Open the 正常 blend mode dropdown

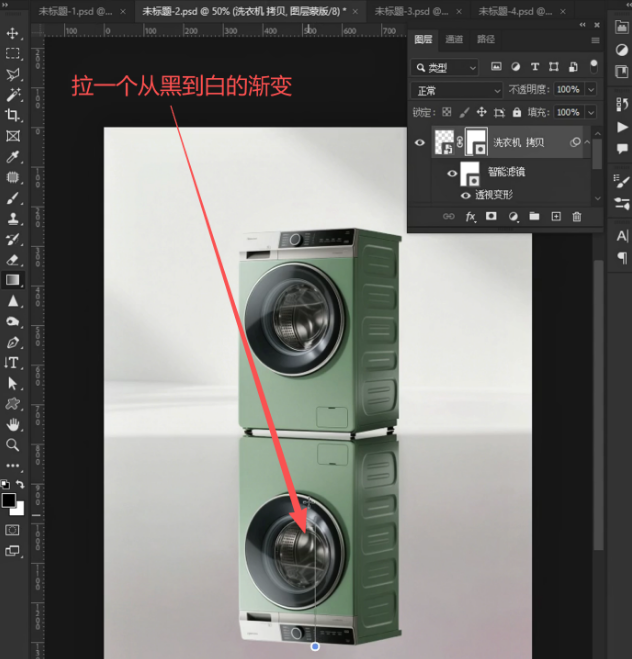coord(456,90)
